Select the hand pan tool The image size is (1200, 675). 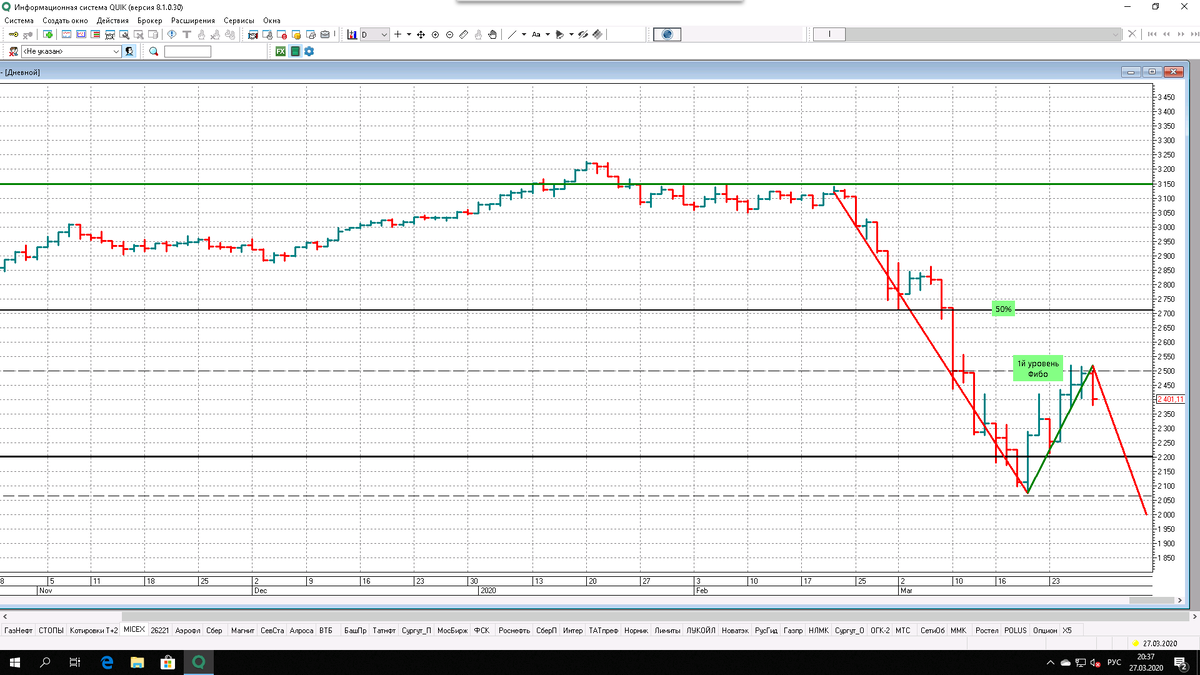pyautogui.click(x=492, y=35)
